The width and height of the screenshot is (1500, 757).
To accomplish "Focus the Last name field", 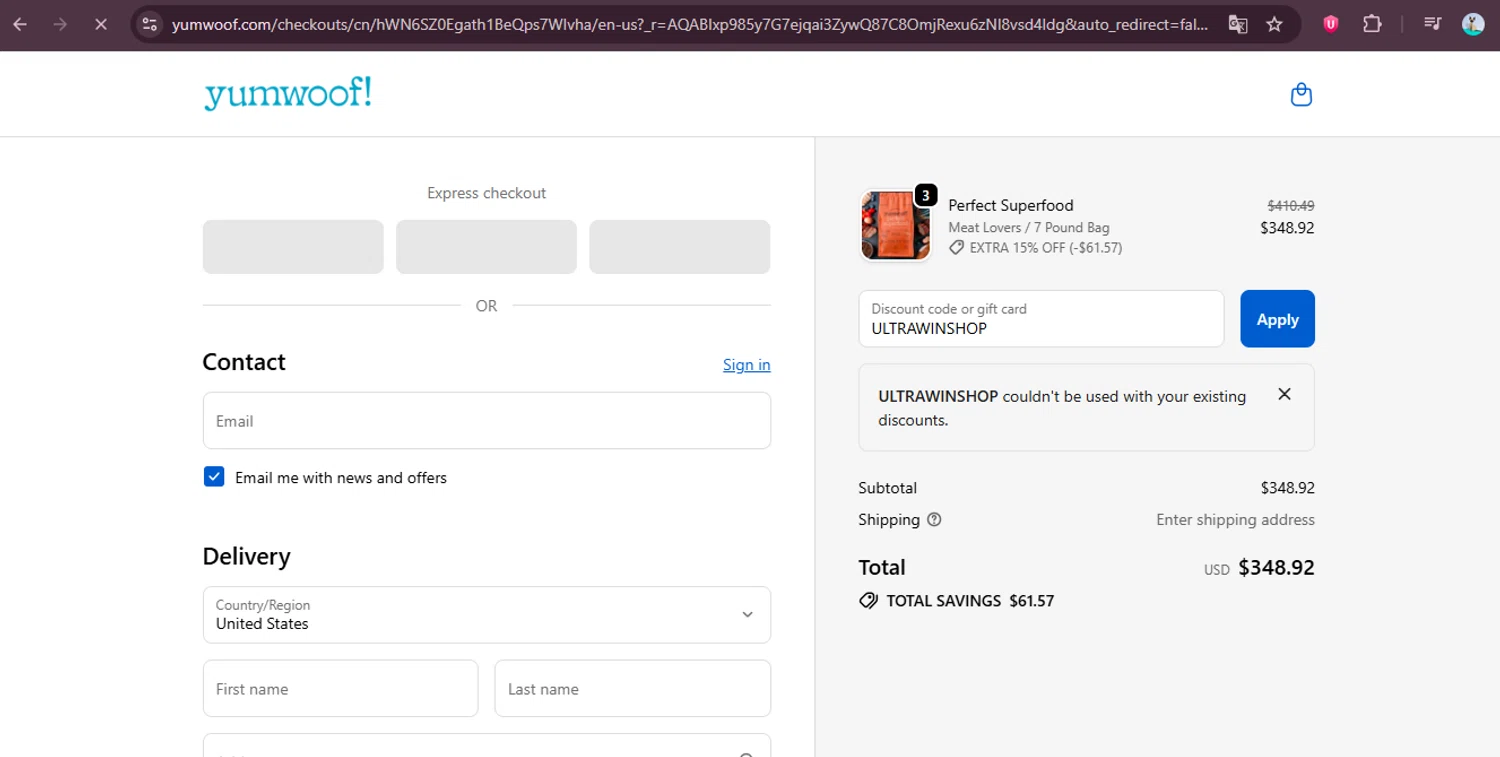I will (632, 689).
